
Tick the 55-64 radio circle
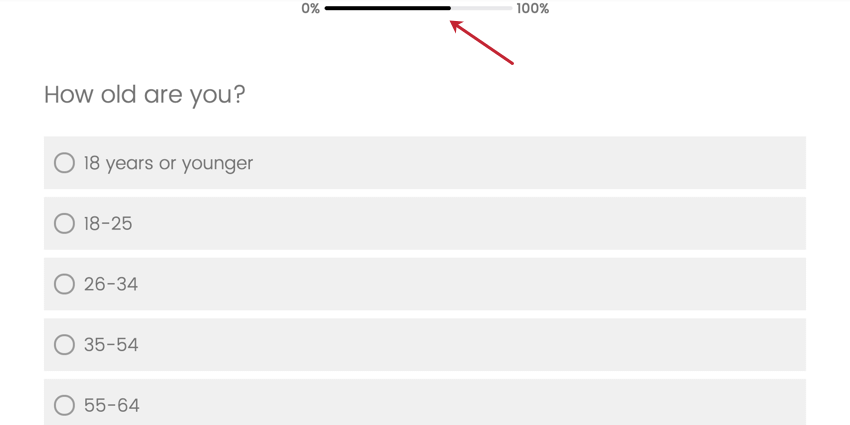pos(64,405)
